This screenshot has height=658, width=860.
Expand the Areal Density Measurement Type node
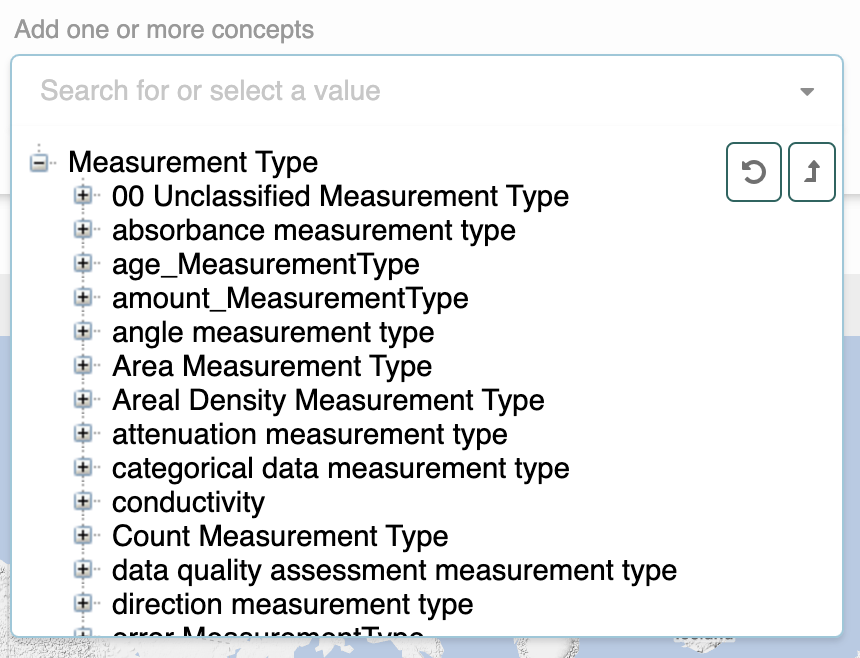click(84, 400)
